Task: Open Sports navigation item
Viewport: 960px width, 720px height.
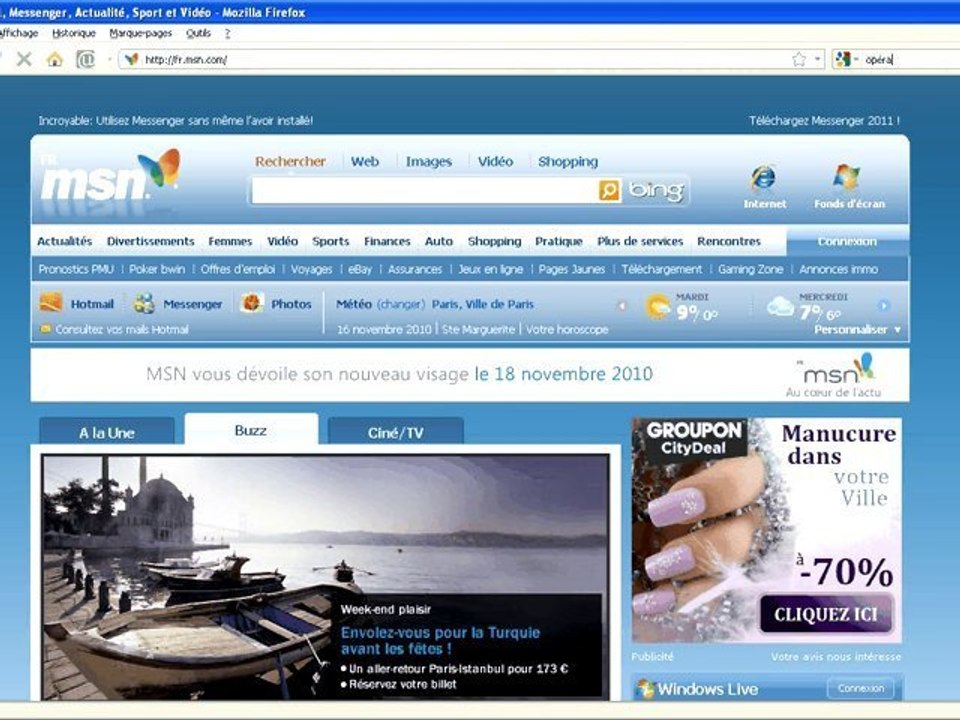Action: pos(331,241)
